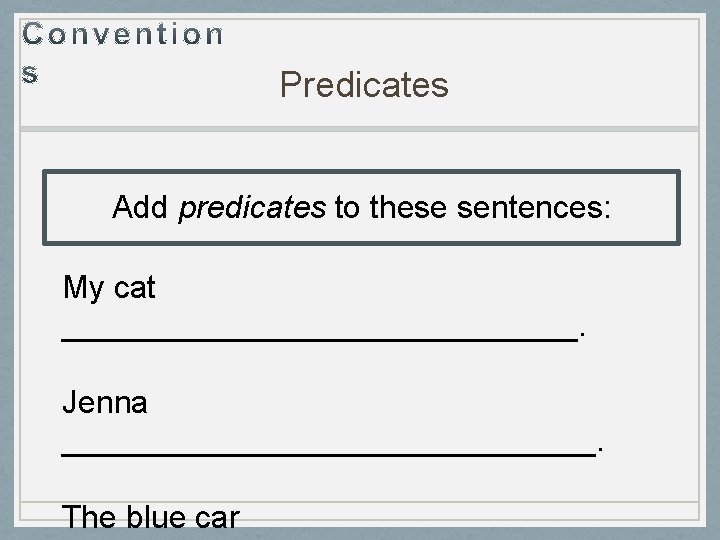Click the blank line below "Jenna"
Viewport: 720px width, 540px height.
pyautogui.click(x=328, y=453)
